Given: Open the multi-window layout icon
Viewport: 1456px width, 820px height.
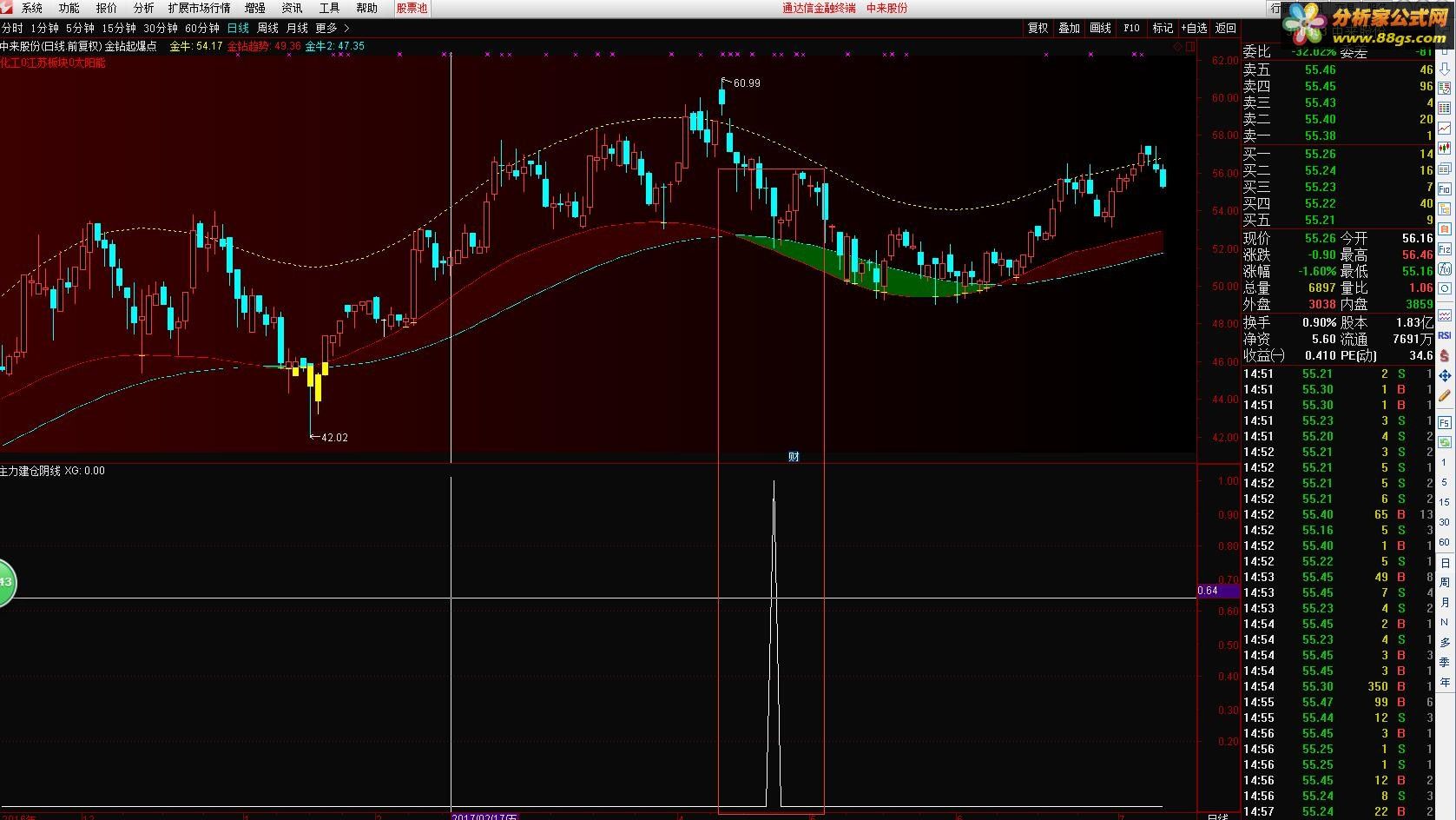Looking at the screenshot, I should 1445,169.
